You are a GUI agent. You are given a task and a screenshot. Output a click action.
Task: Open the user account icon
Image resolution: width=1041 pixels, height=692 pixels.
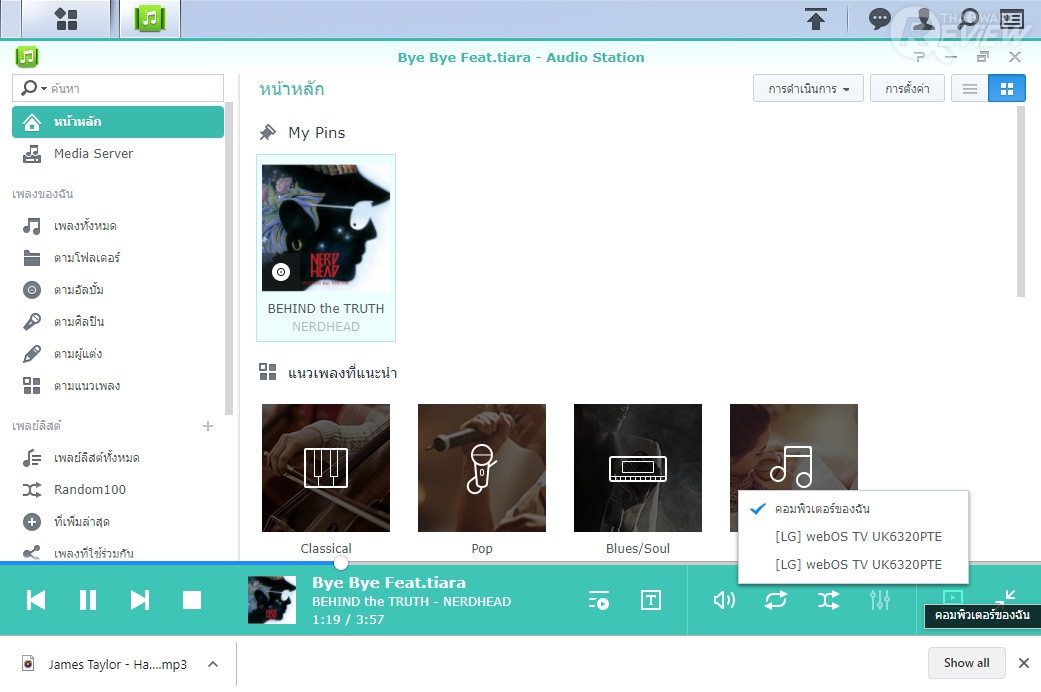[x=923, y=19]
